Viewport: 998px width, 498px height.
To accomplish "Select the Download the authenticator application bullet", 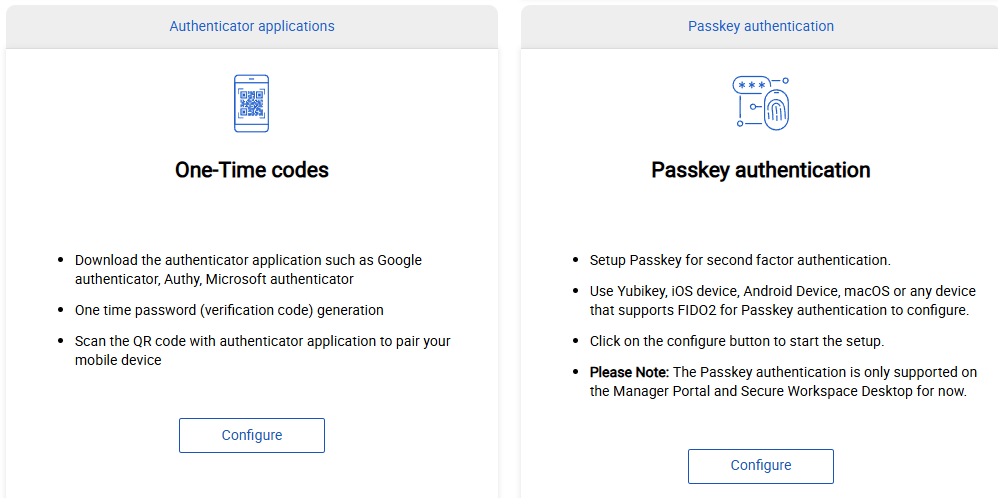I will tap(248, 270).
